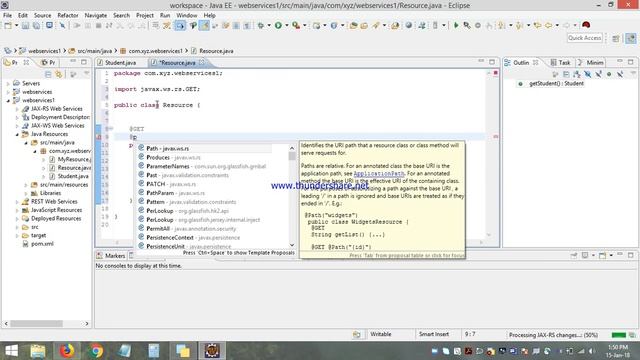Maximize the Outline view panel

pos(631,62)
